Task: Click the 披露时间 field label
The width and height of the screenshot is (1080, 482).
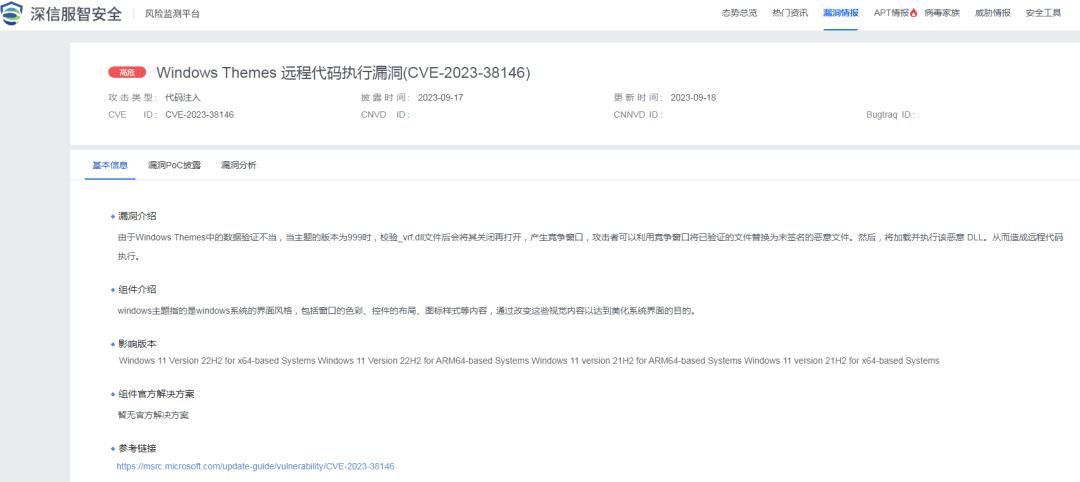Action: 386,98
